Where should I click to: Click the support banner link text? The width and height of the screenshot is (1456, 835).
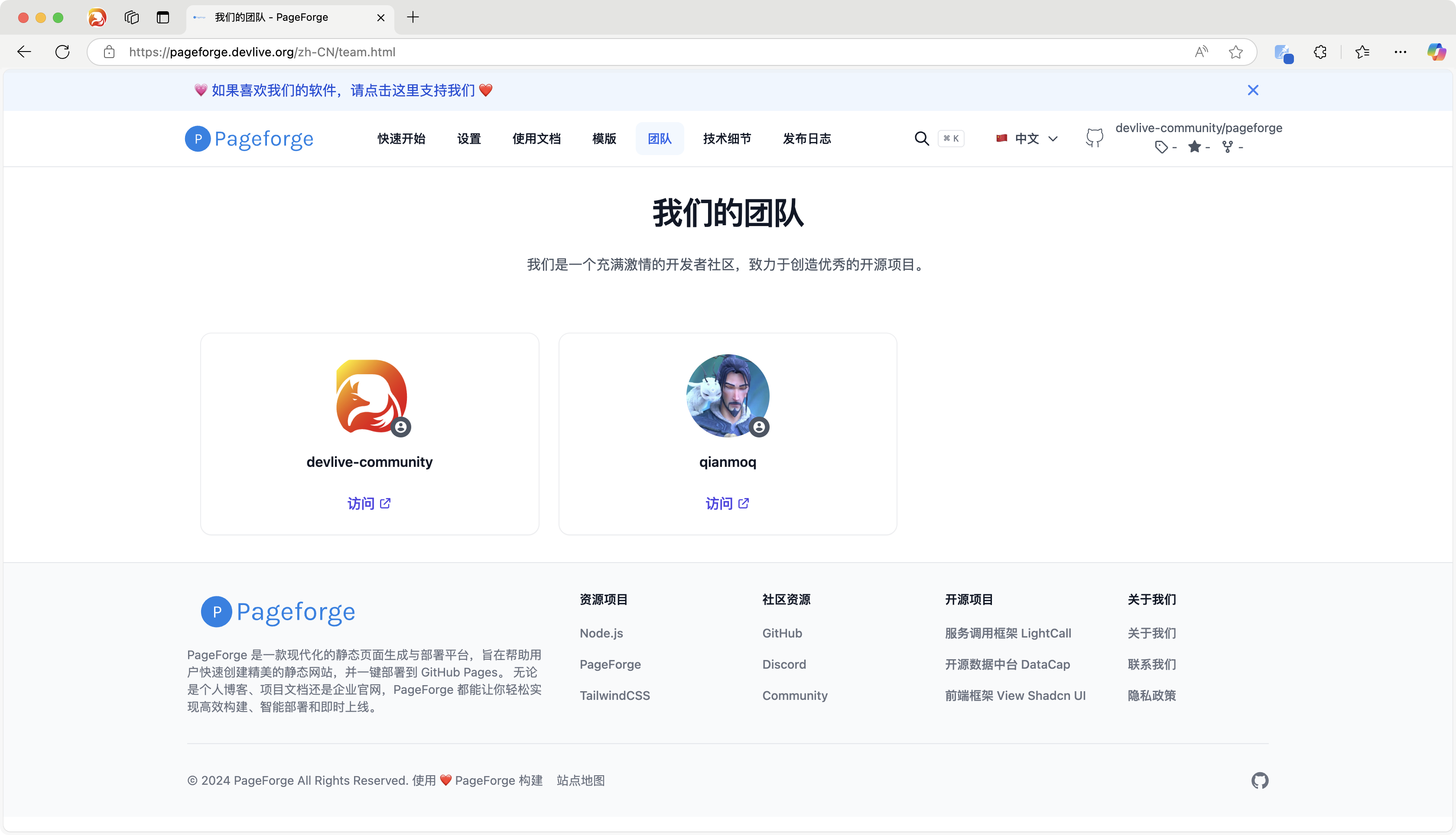(343, 90)
